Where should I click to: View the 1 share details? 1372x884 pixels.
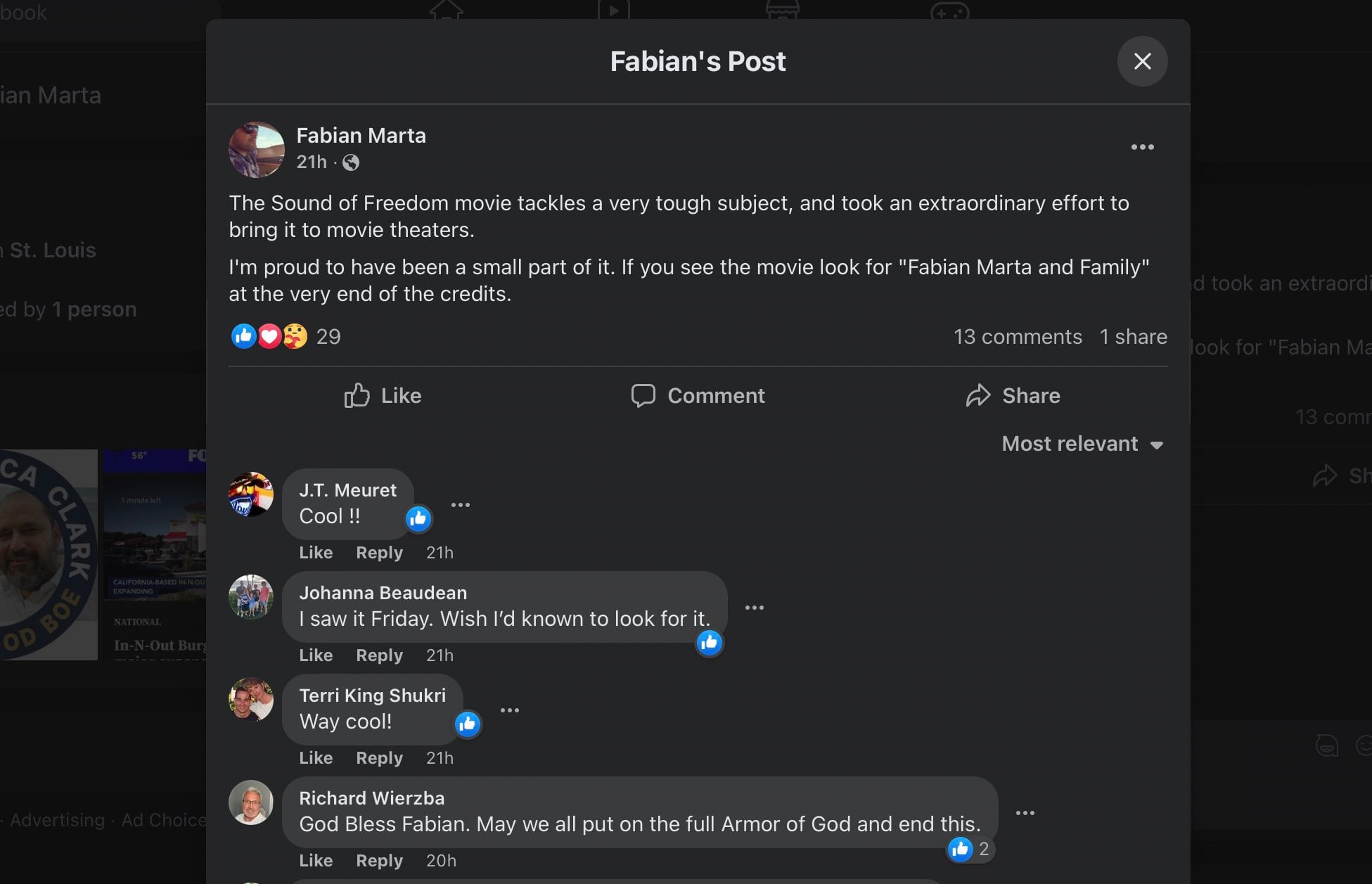1133,337
